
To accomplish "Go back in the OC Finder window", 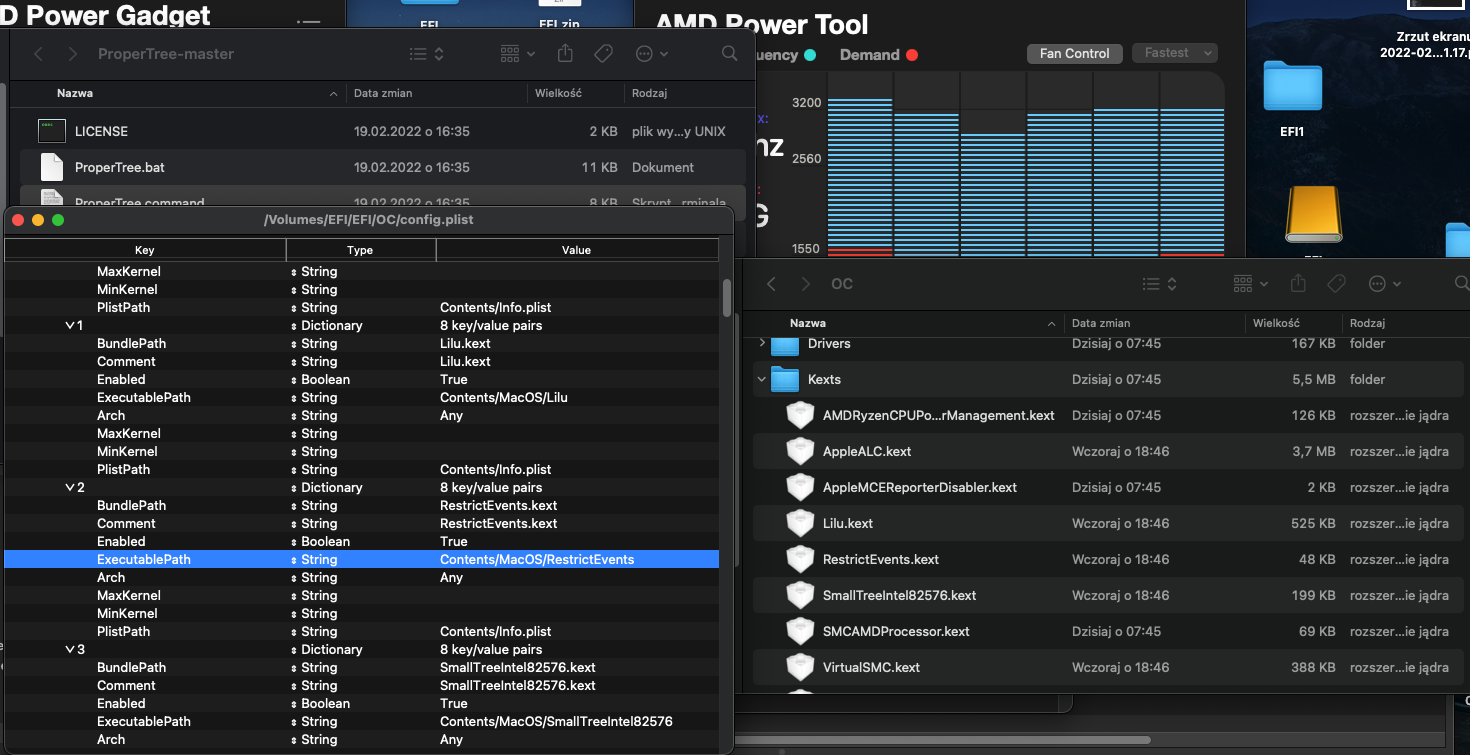I will click(x=771, y=284).
